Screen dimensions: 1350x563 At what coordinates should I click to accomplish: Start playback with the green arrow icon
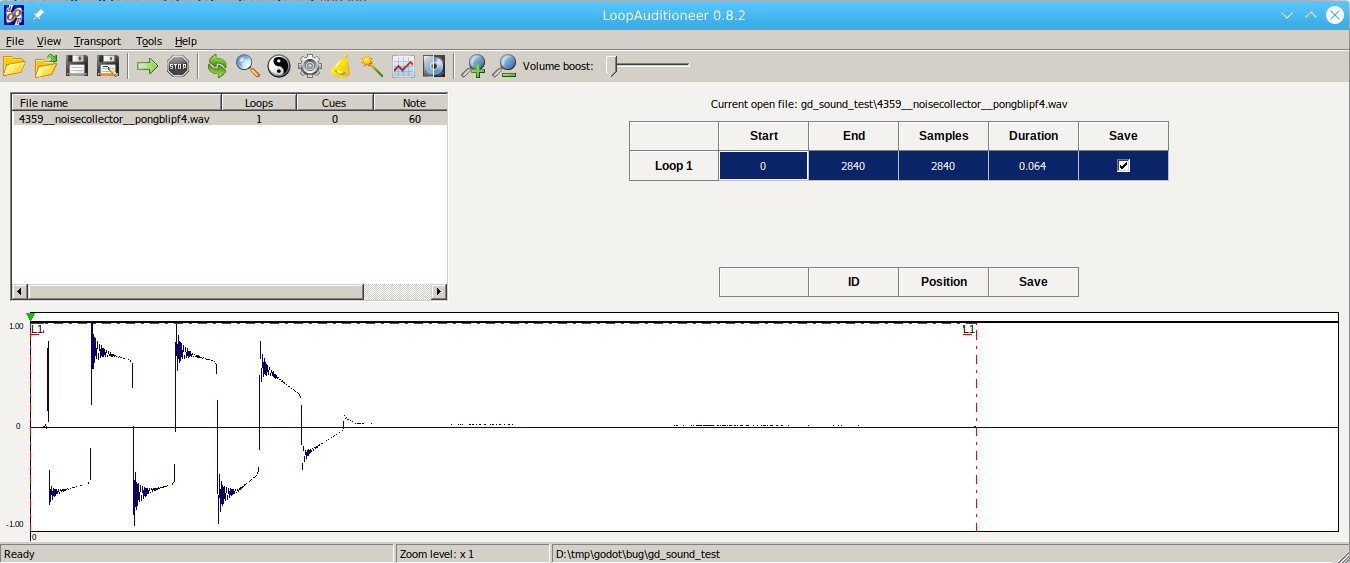point(148,67)
